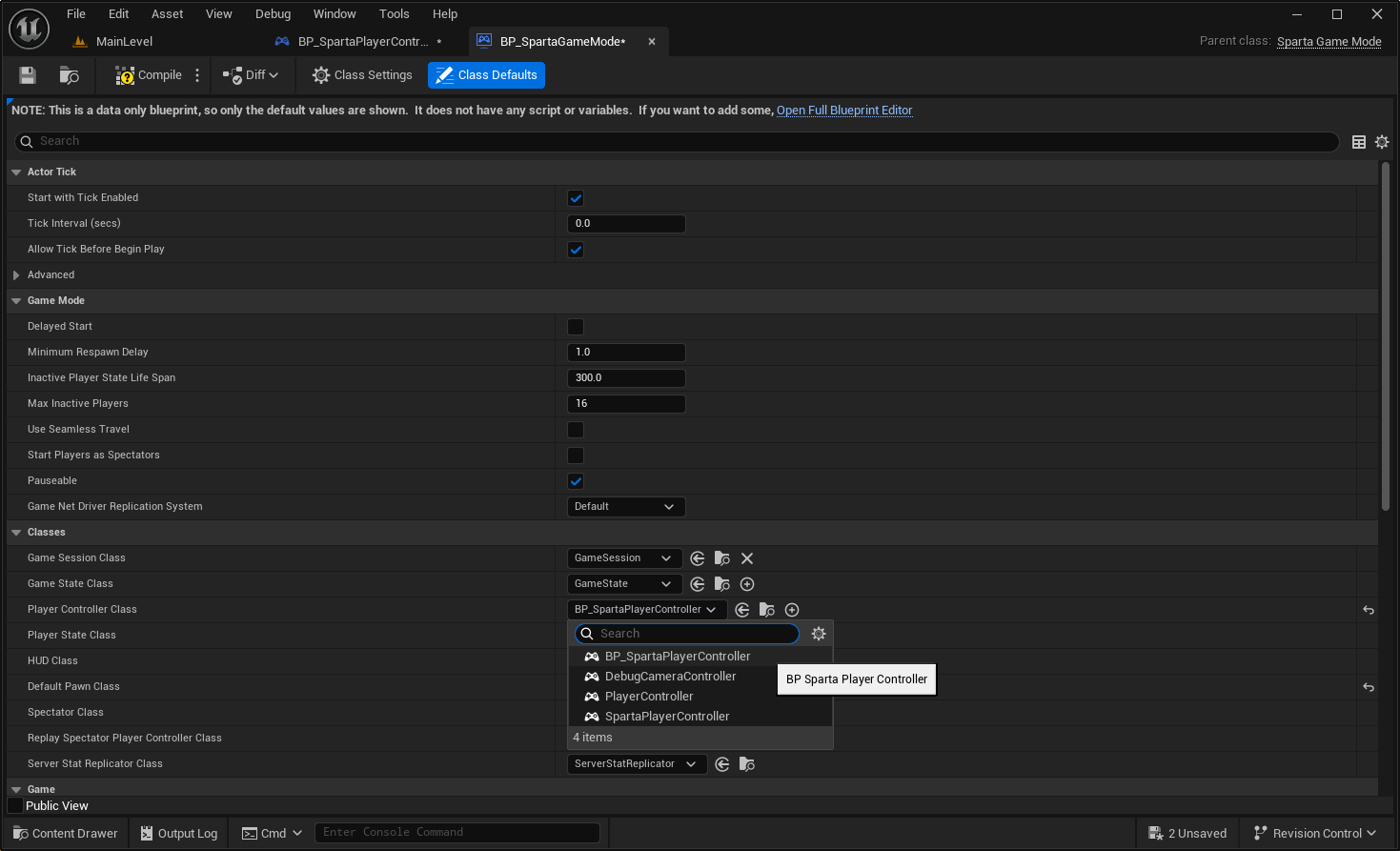Open the GameState class dropdown

pos(624,584)
